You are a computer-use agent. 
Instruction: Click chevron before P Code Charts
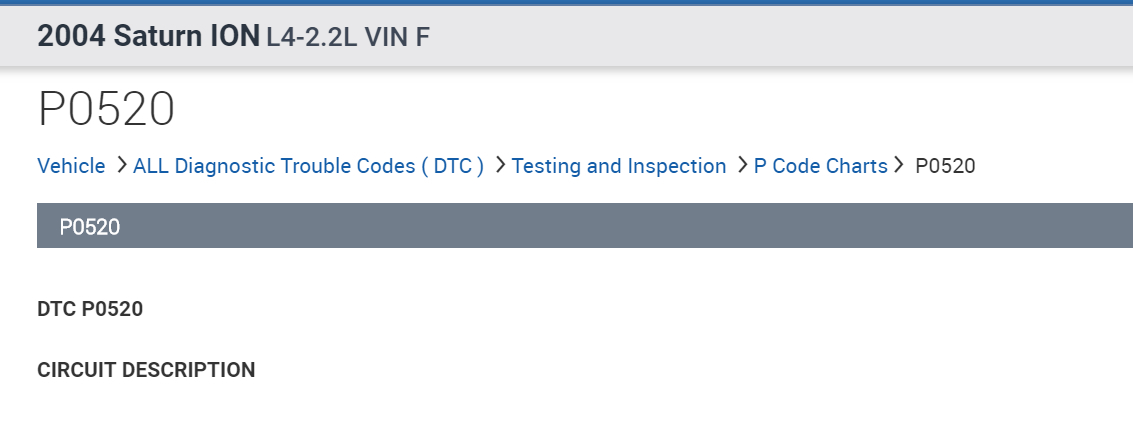tap(741, 165)
